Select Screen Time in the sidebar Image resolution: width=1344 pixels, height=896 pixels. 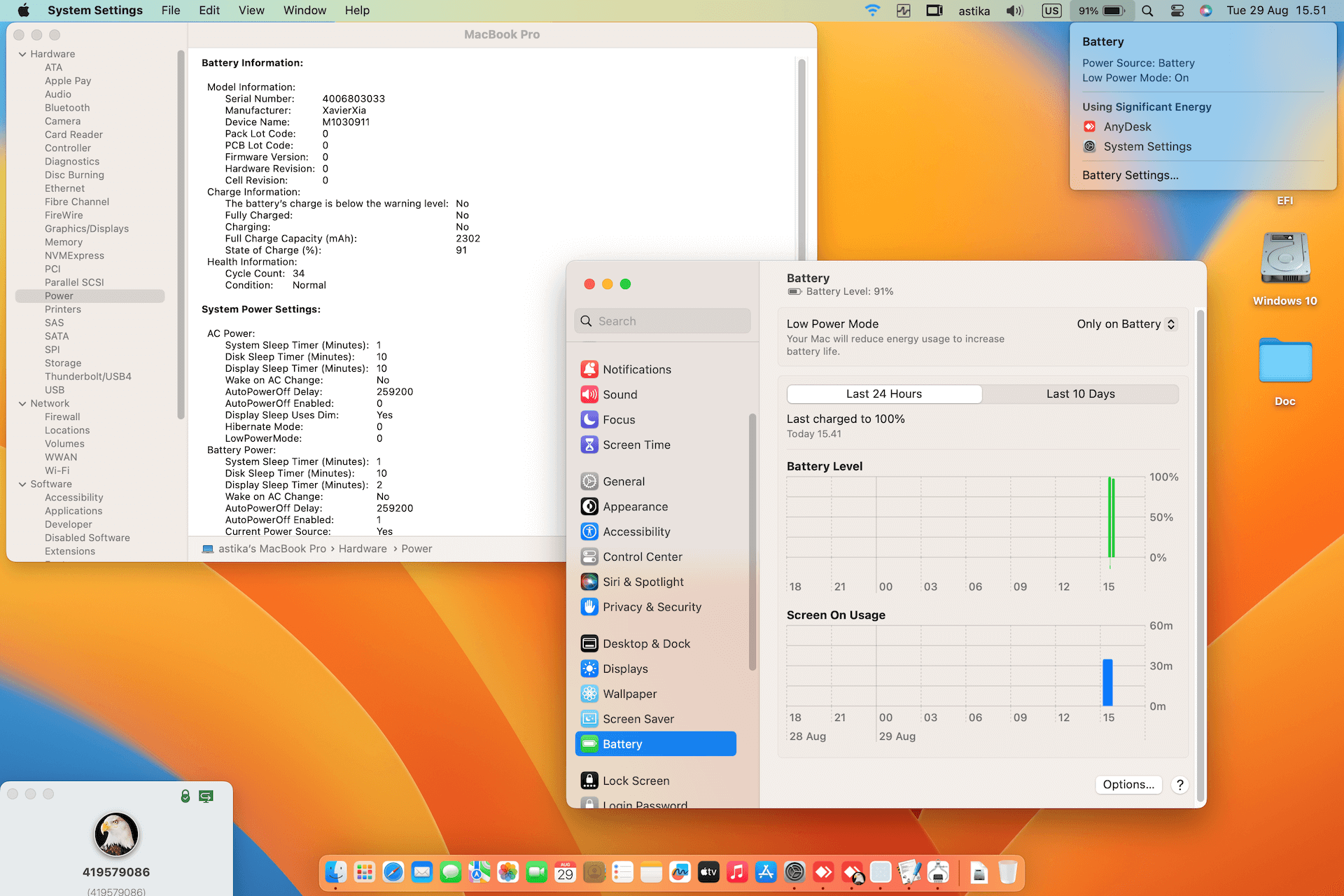click(x=636, y=444)
